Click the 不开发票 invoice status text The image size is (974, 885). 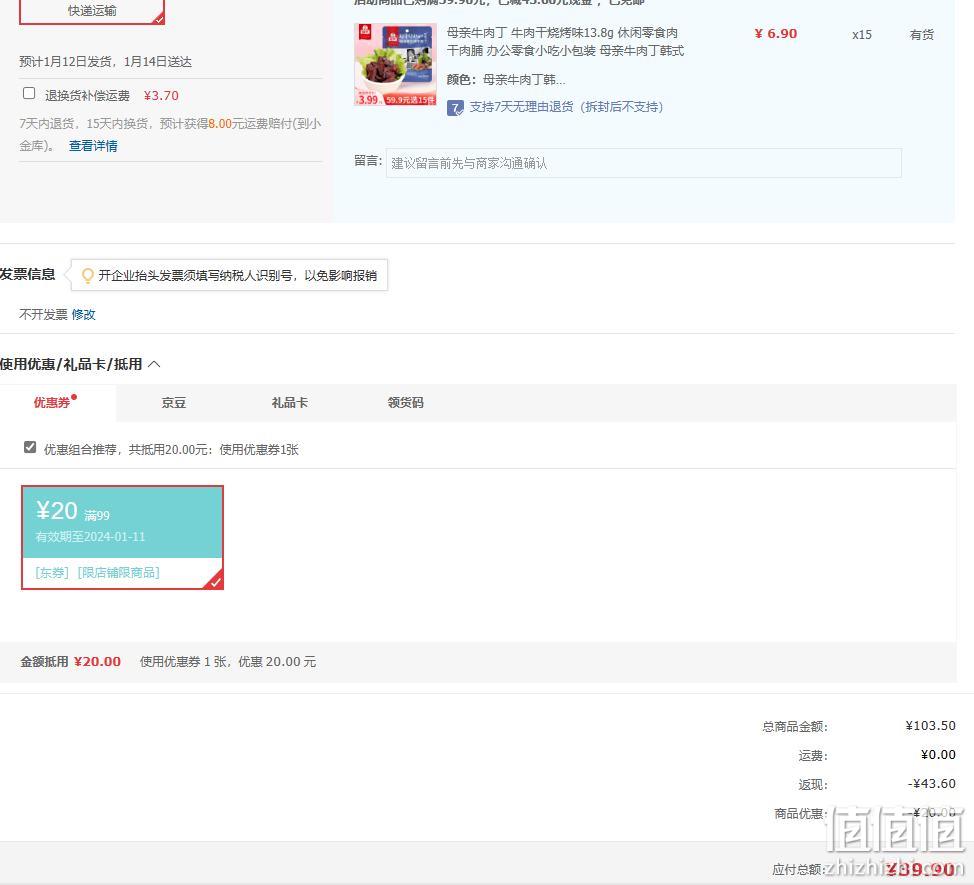[43, 314]
